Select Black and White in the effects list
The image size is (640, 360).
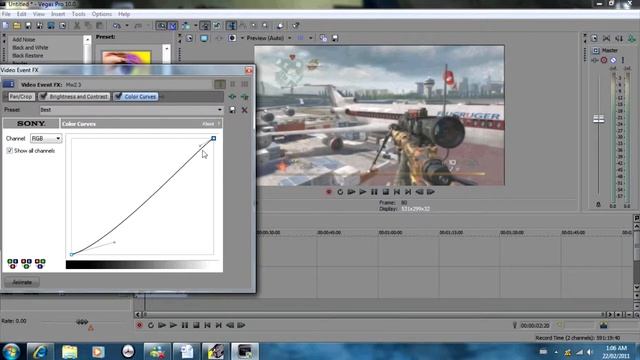(30, 48)
